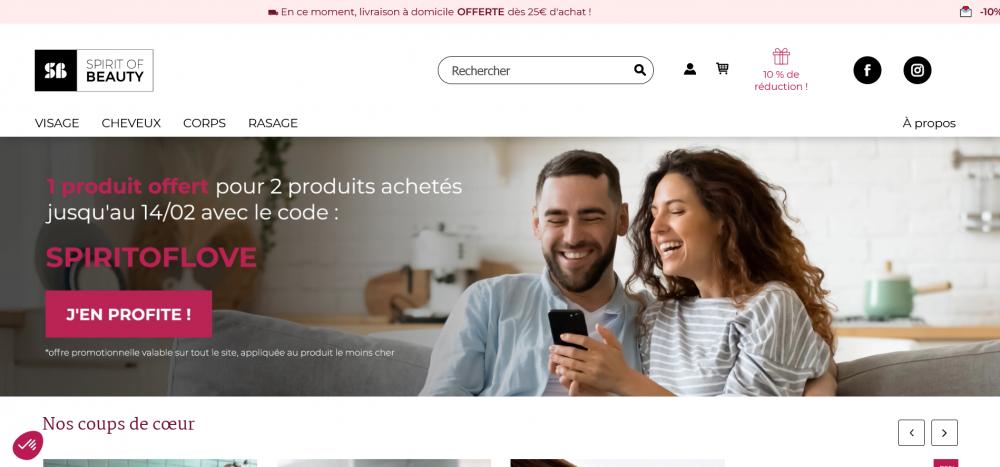Open the CHEVEUX menu
The image size is (1000, 467).
pyautogui.click(x=131, y=123)
